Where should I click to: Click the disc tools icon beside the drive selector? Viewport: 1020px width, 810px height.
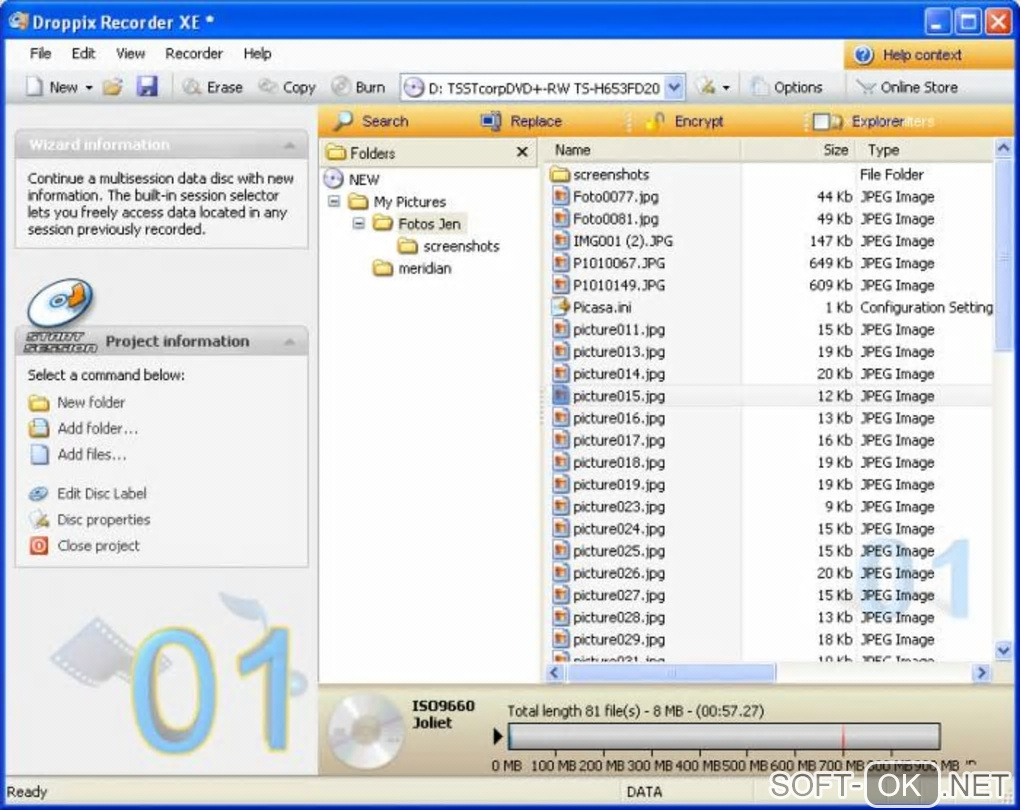(706, 87)
